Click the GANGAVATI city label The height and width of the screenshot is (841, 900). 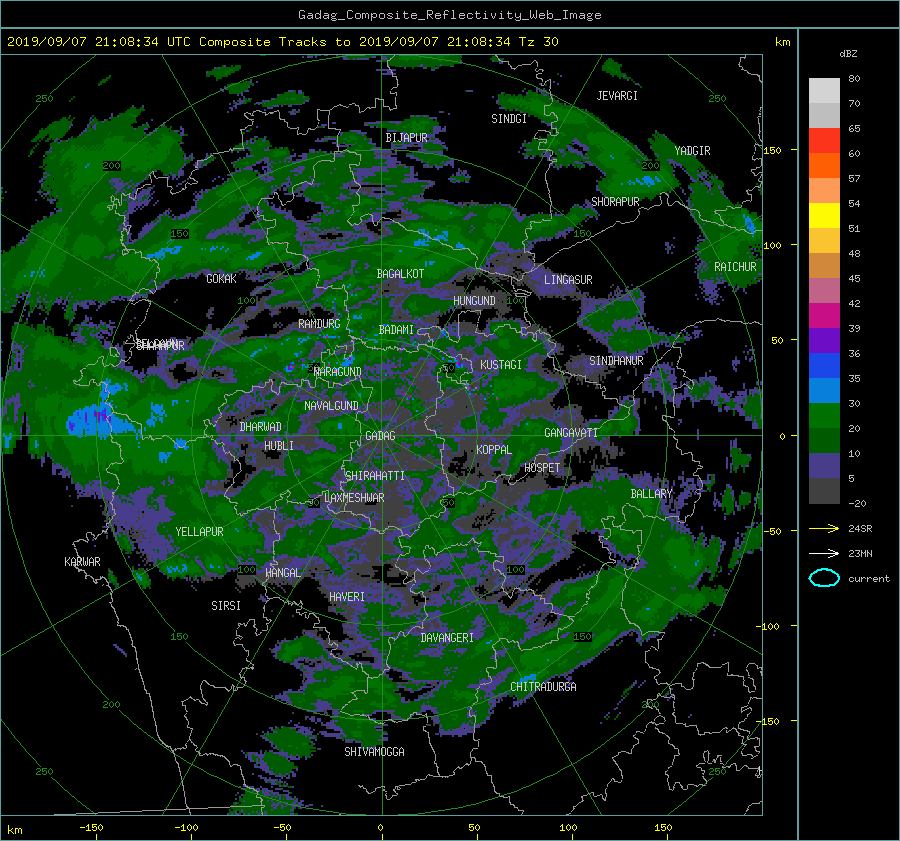point(571,432)
